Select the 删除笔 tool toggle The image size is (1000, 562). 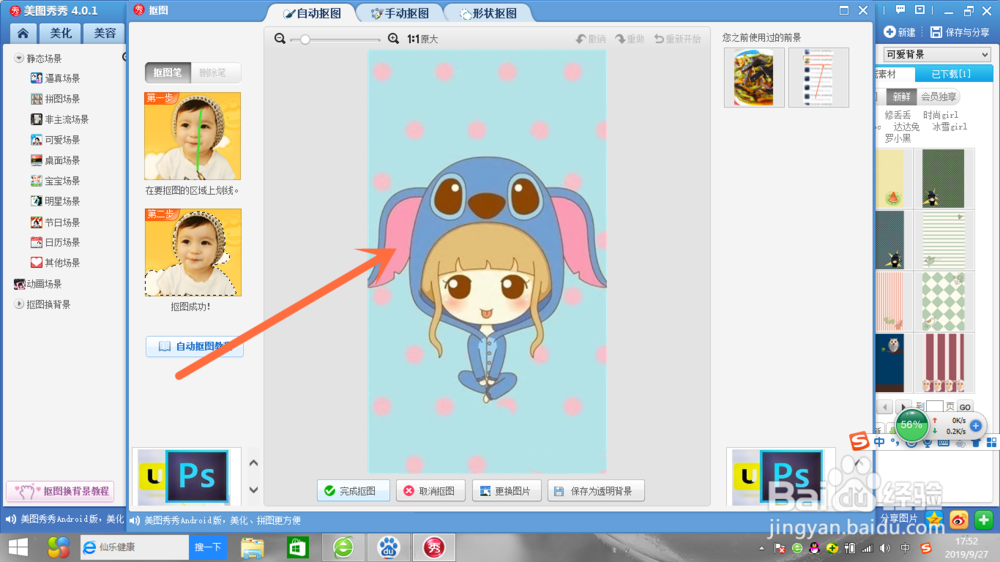coord(213,73)
